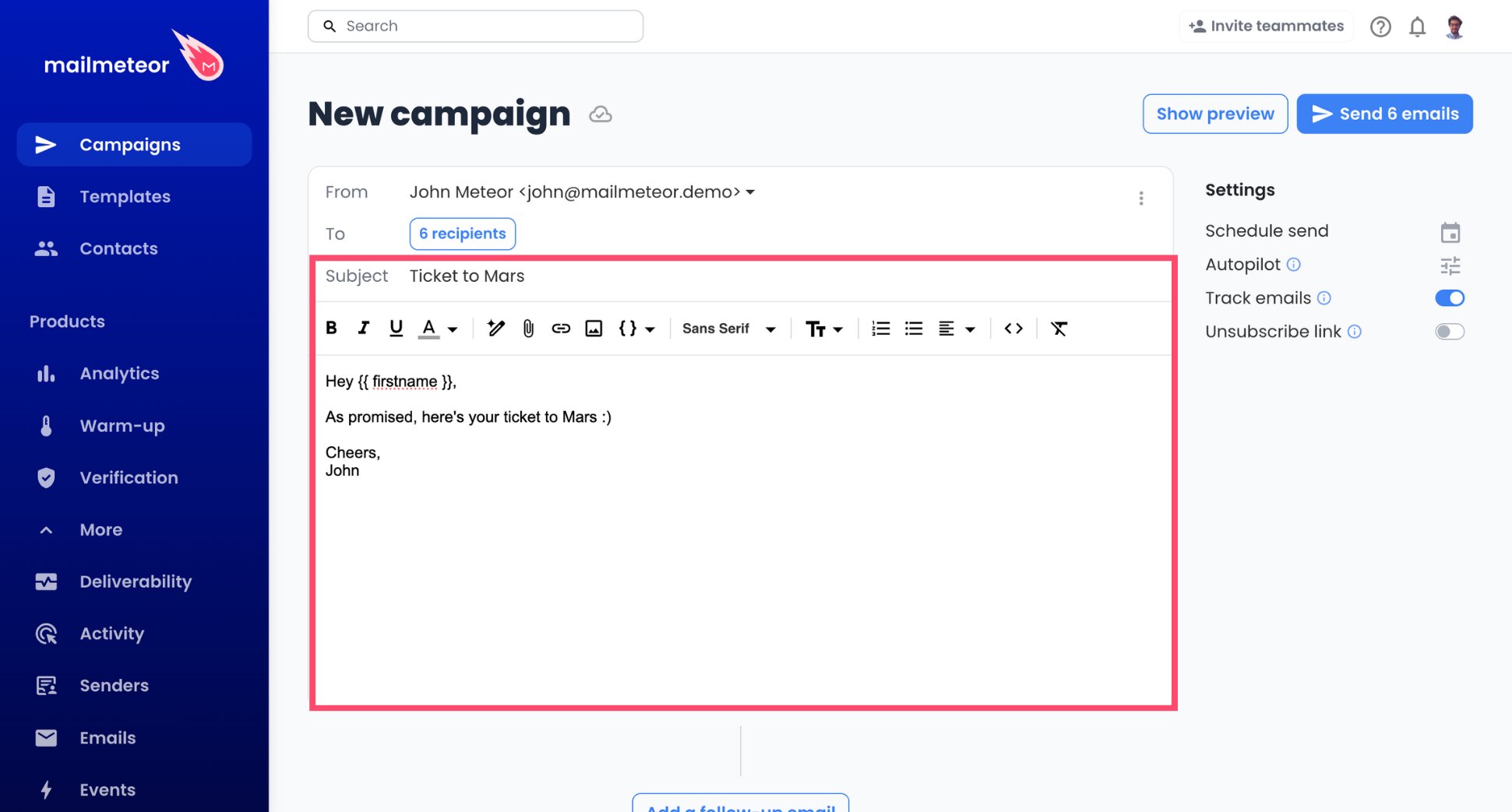This screenshot has height=812, width=1512.
Task: Open the Schedule send calendar icon
Action: (x=1450, y=232)
